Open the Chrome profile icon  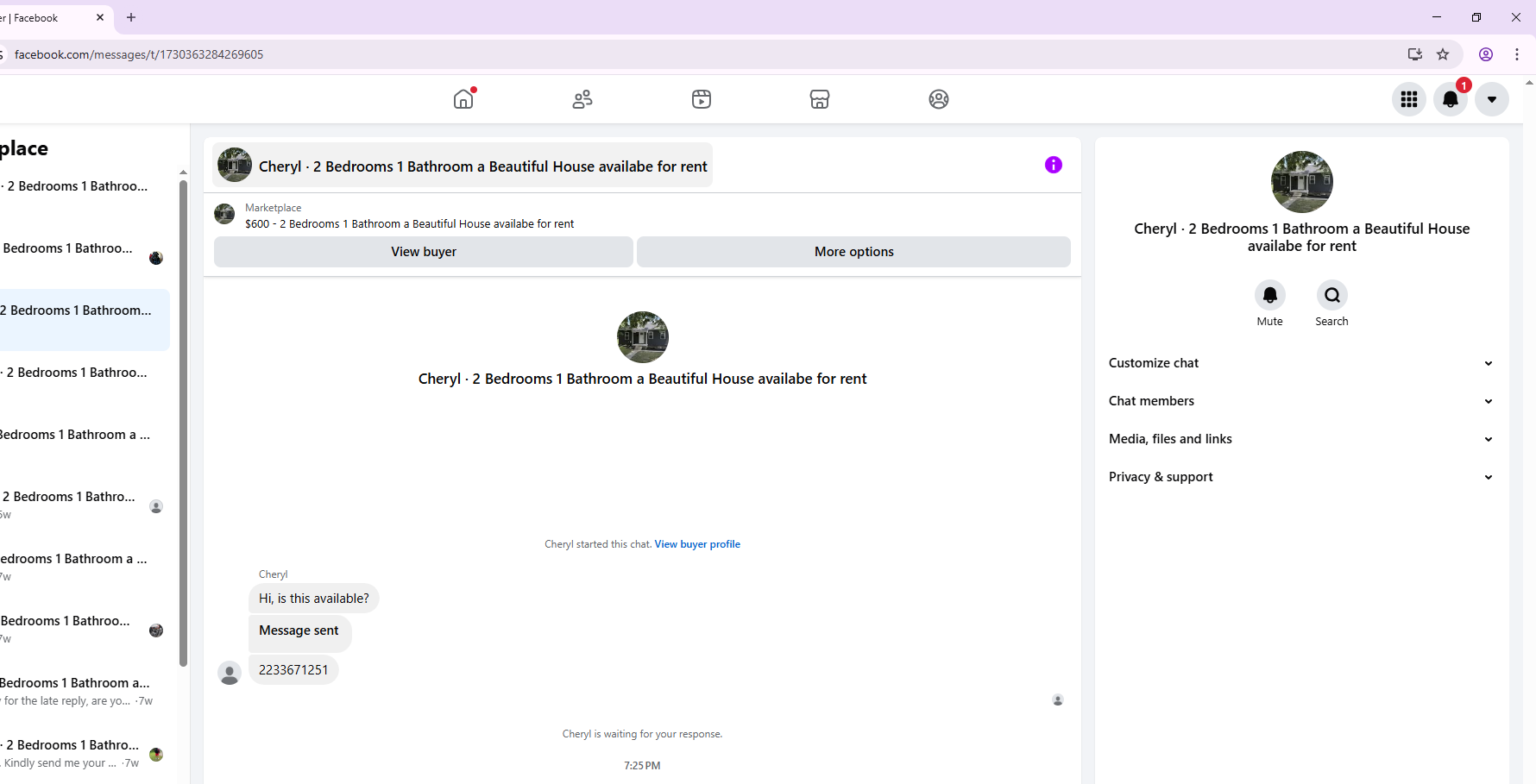click(1486, 54)
